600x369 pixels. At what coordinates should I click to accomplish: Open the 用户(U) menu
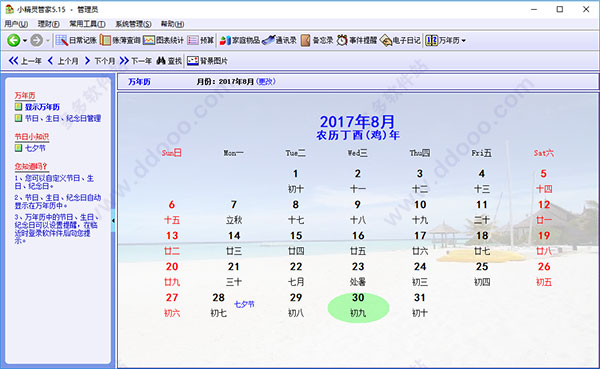click(16, 24)
